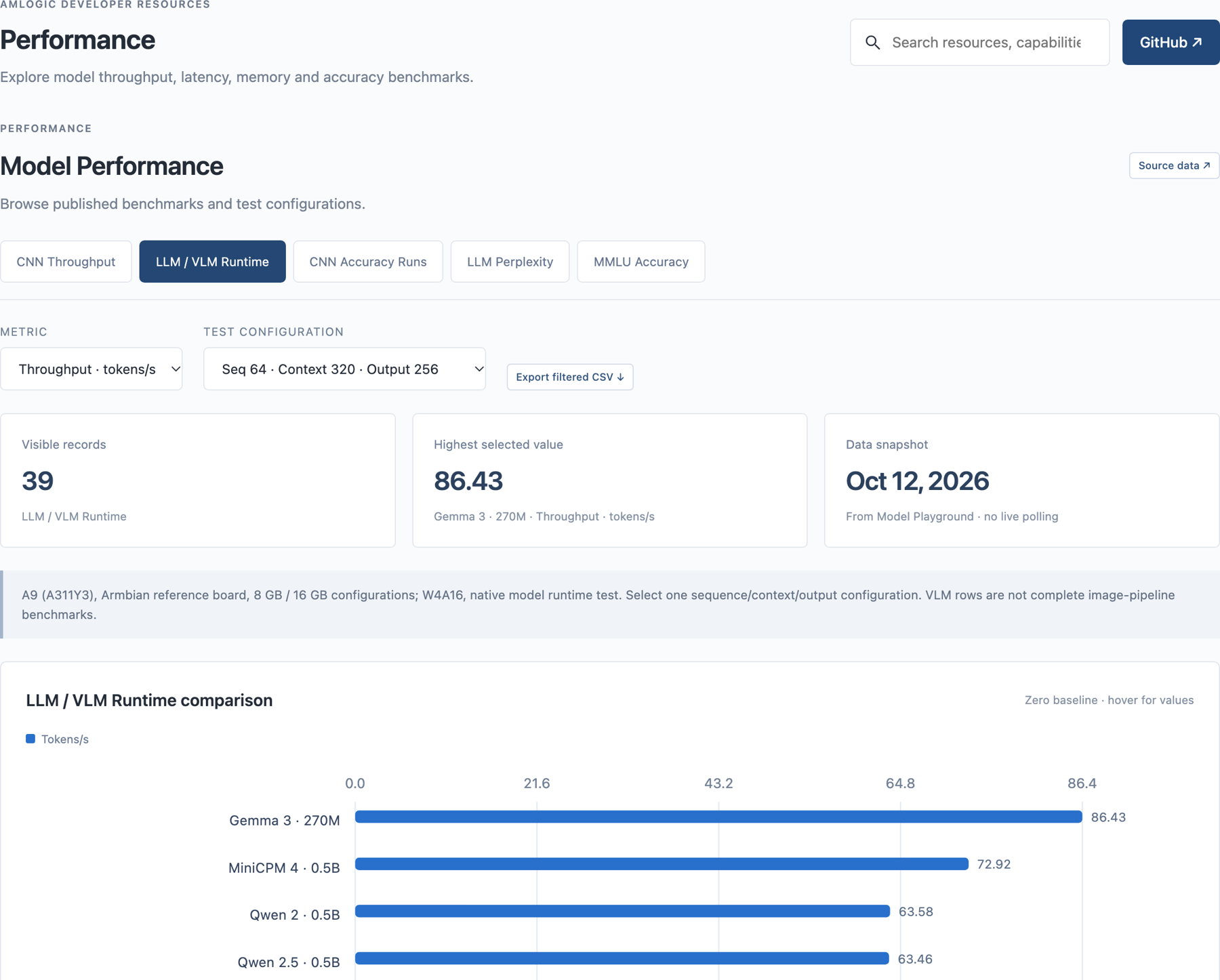
Task: Click the MiniCPM 4 · 0.5B bar
Action: point(662,864)
